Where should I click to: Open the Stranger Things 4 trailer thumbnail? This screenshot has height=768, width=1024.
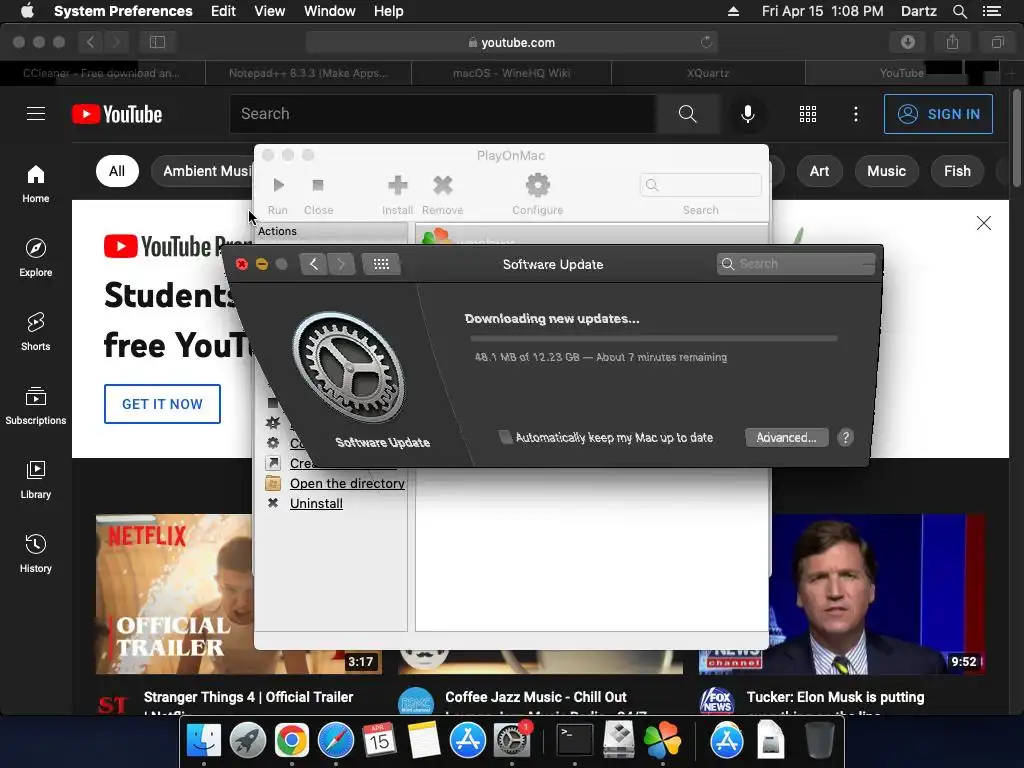(x=174, y=594)
